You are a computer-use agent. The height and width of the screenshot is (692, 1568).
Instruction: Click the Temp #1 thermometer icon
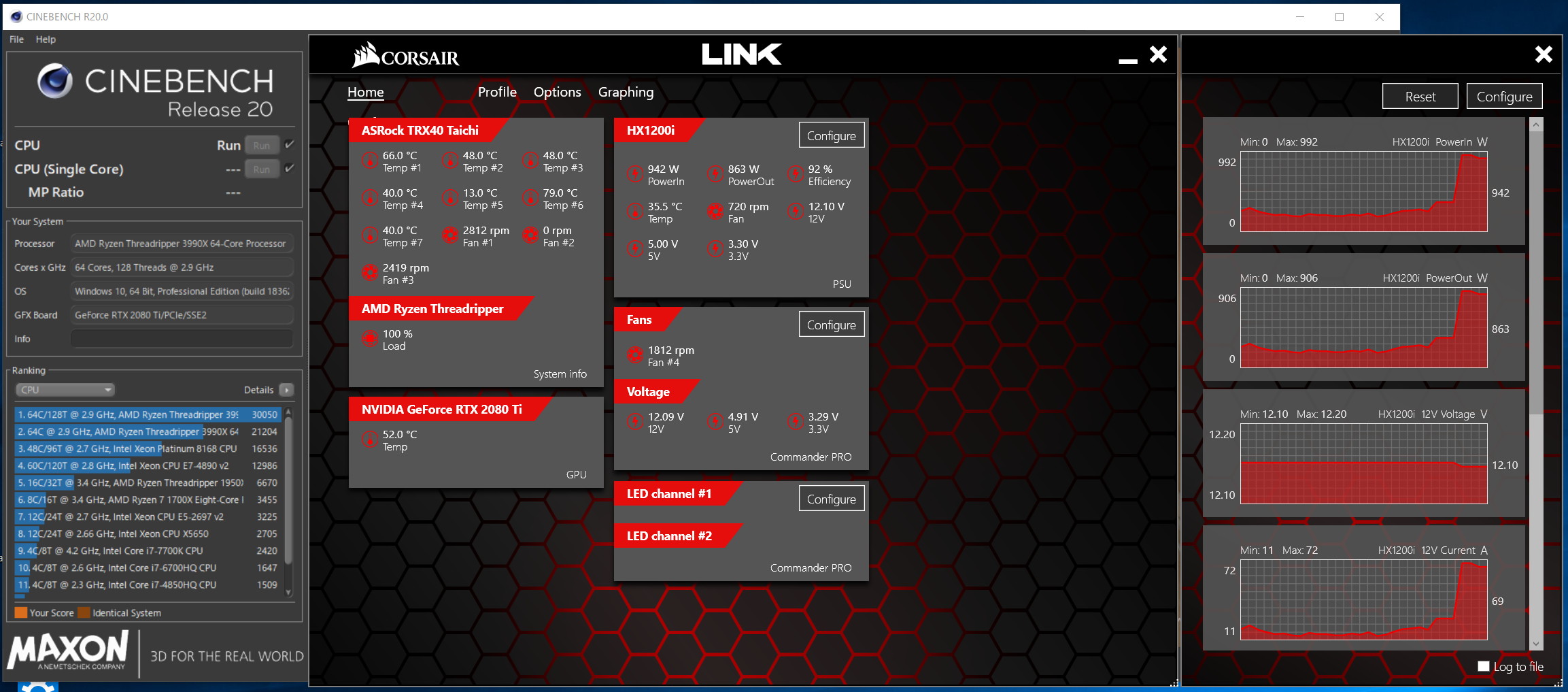pos(370,161)
